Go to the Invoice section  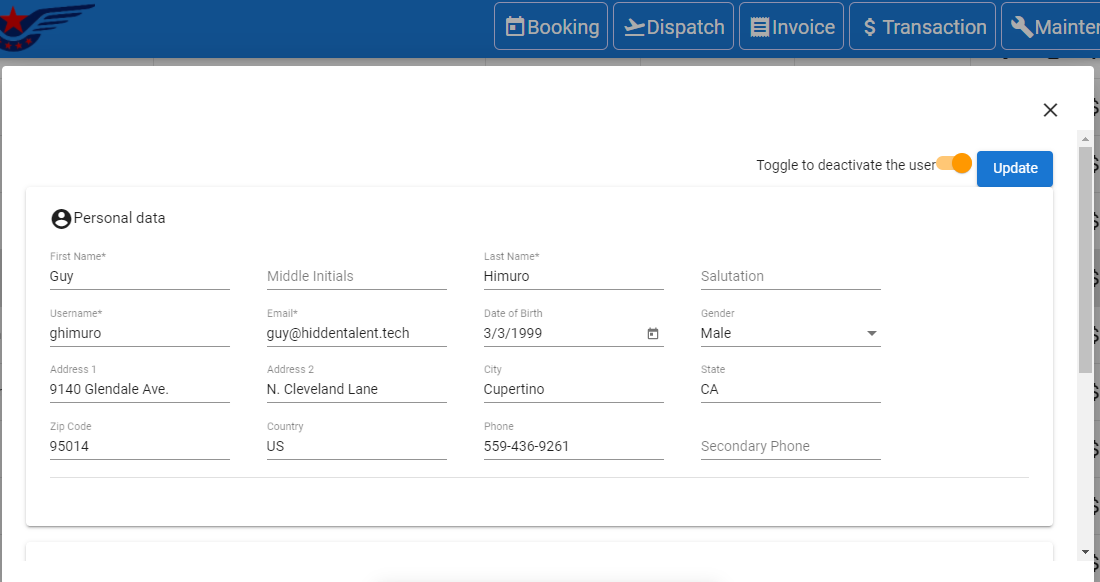pos(791,27)
